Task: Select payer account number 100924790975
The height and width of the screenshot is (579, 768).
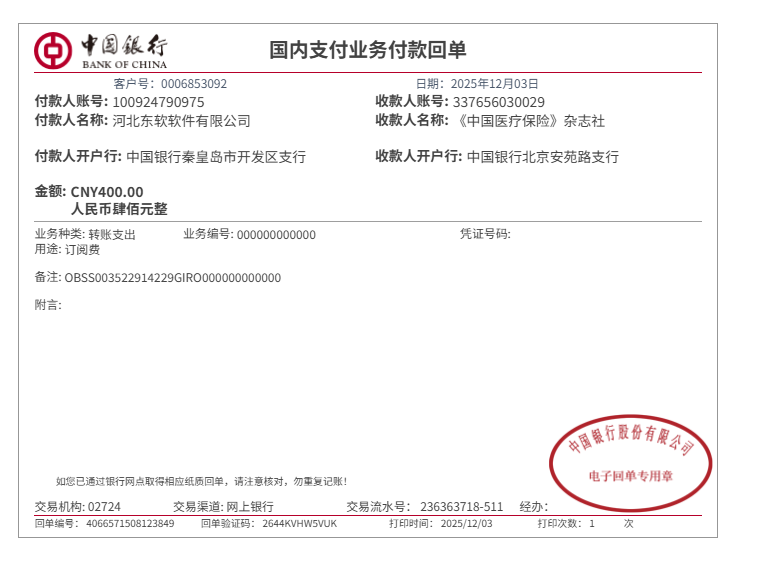Action: click(158, 102)
